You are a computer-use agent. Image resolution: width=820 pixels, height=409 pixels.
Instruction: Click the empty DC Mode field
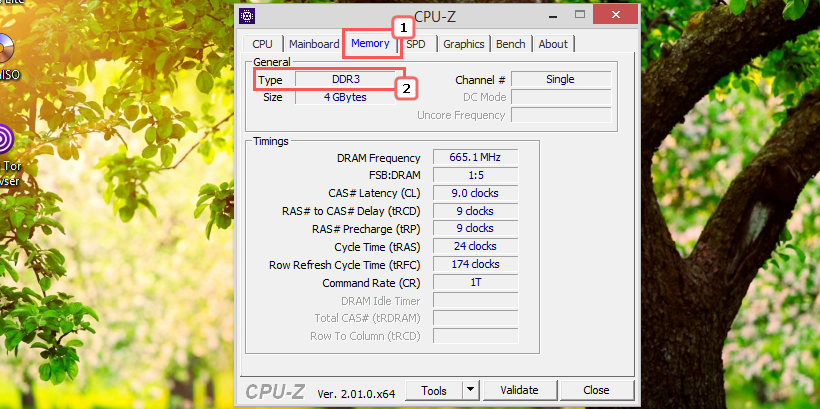click(x=561, y=97)
